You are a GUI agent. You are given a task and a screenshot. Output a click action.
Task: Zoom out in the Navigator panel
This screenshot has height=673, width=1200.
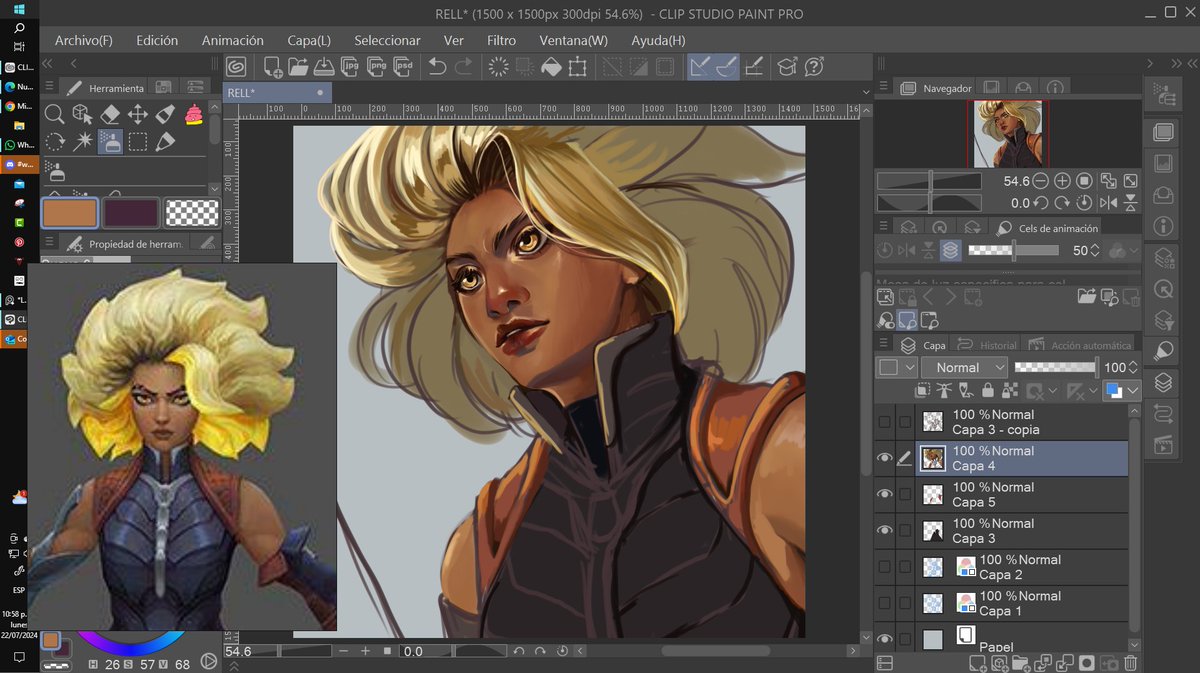tap(1040, 181)
